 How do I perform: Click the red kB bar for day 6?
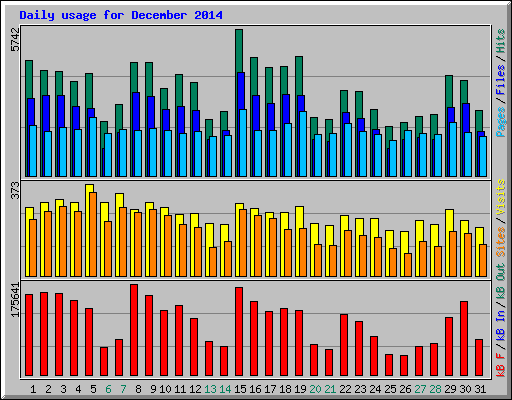click(x=104, y=362)
